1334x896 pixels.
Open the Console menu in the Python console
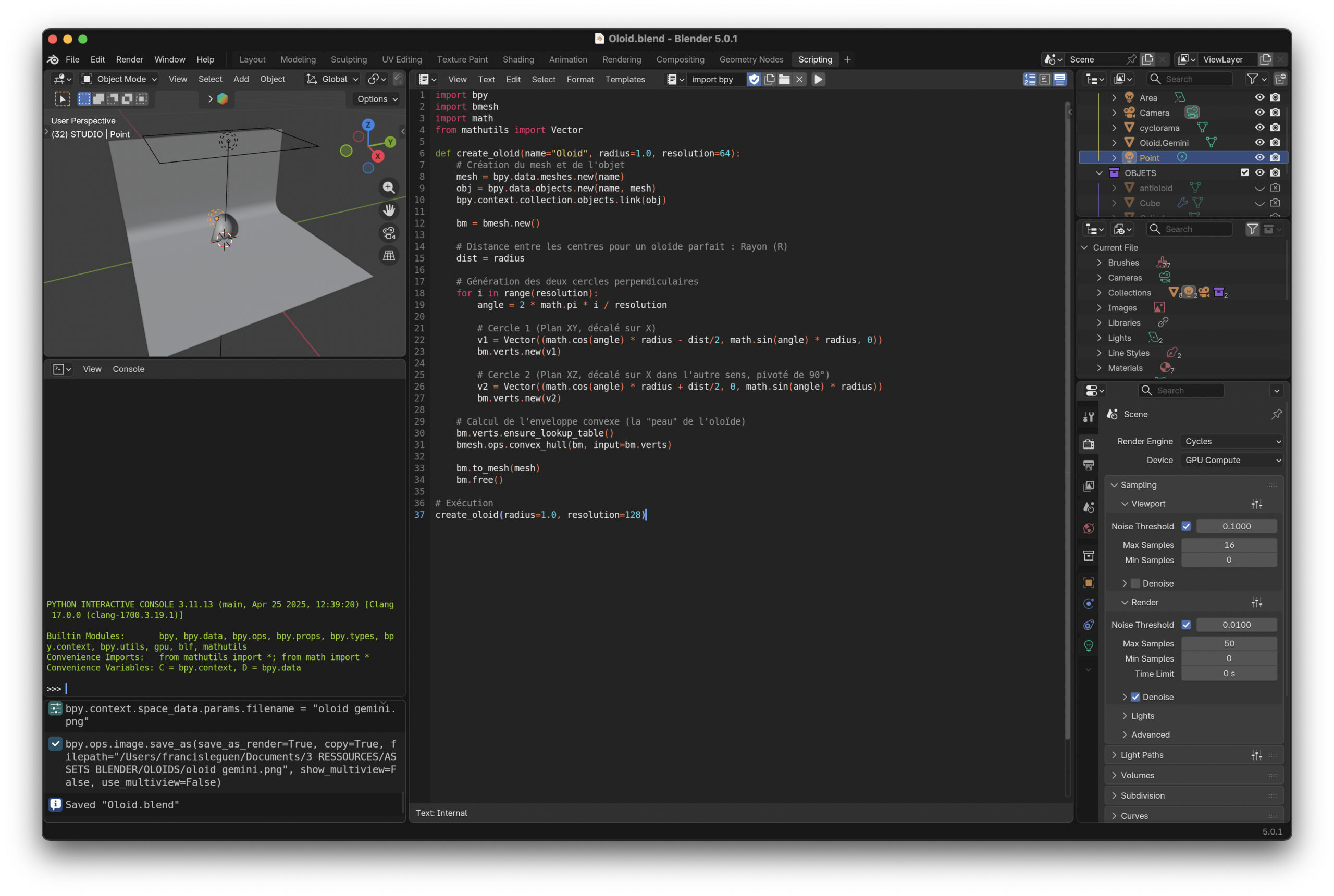tap(129, 369)
